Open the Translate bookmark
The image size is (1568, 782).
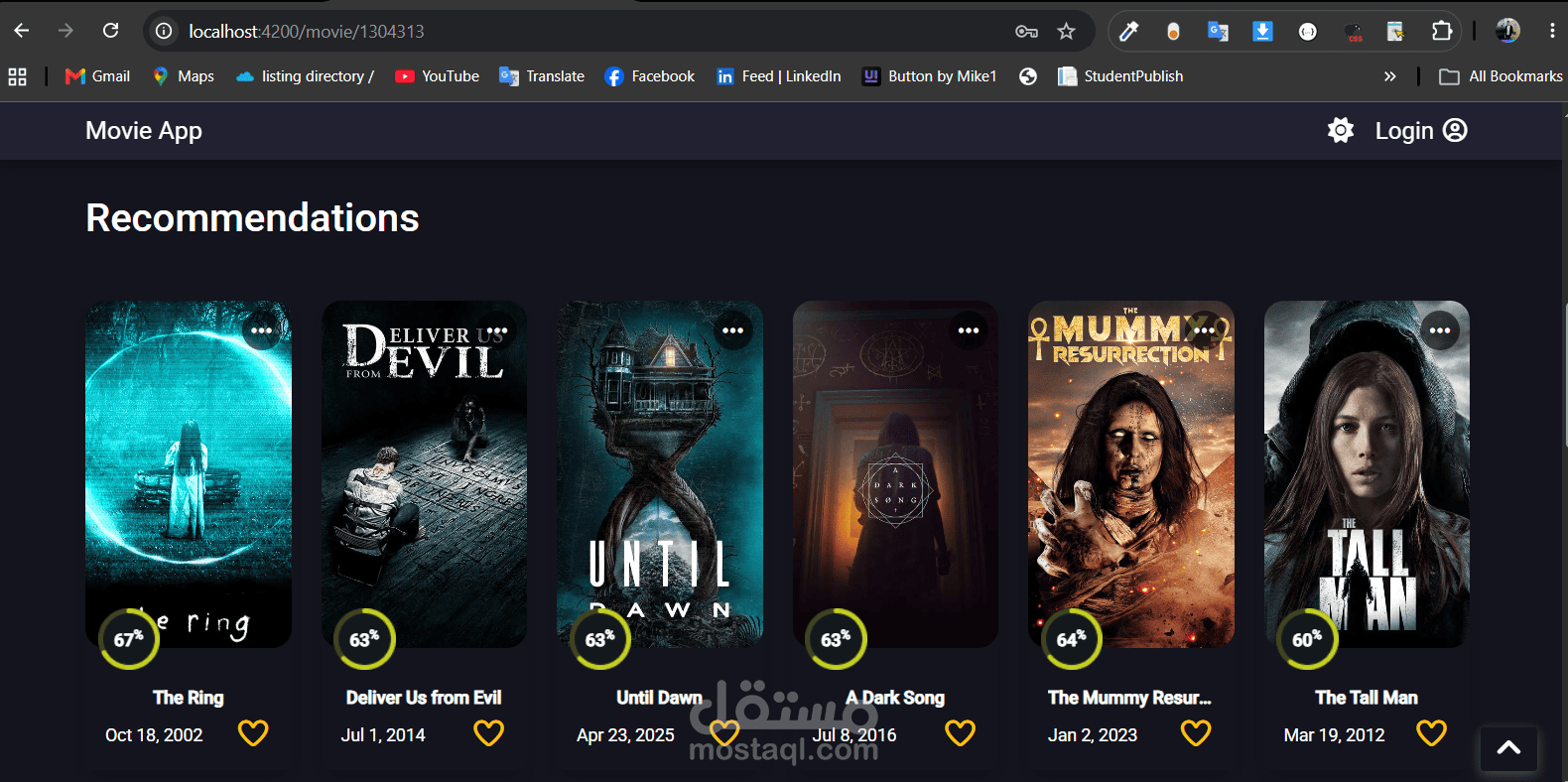[x=542, y=76]
